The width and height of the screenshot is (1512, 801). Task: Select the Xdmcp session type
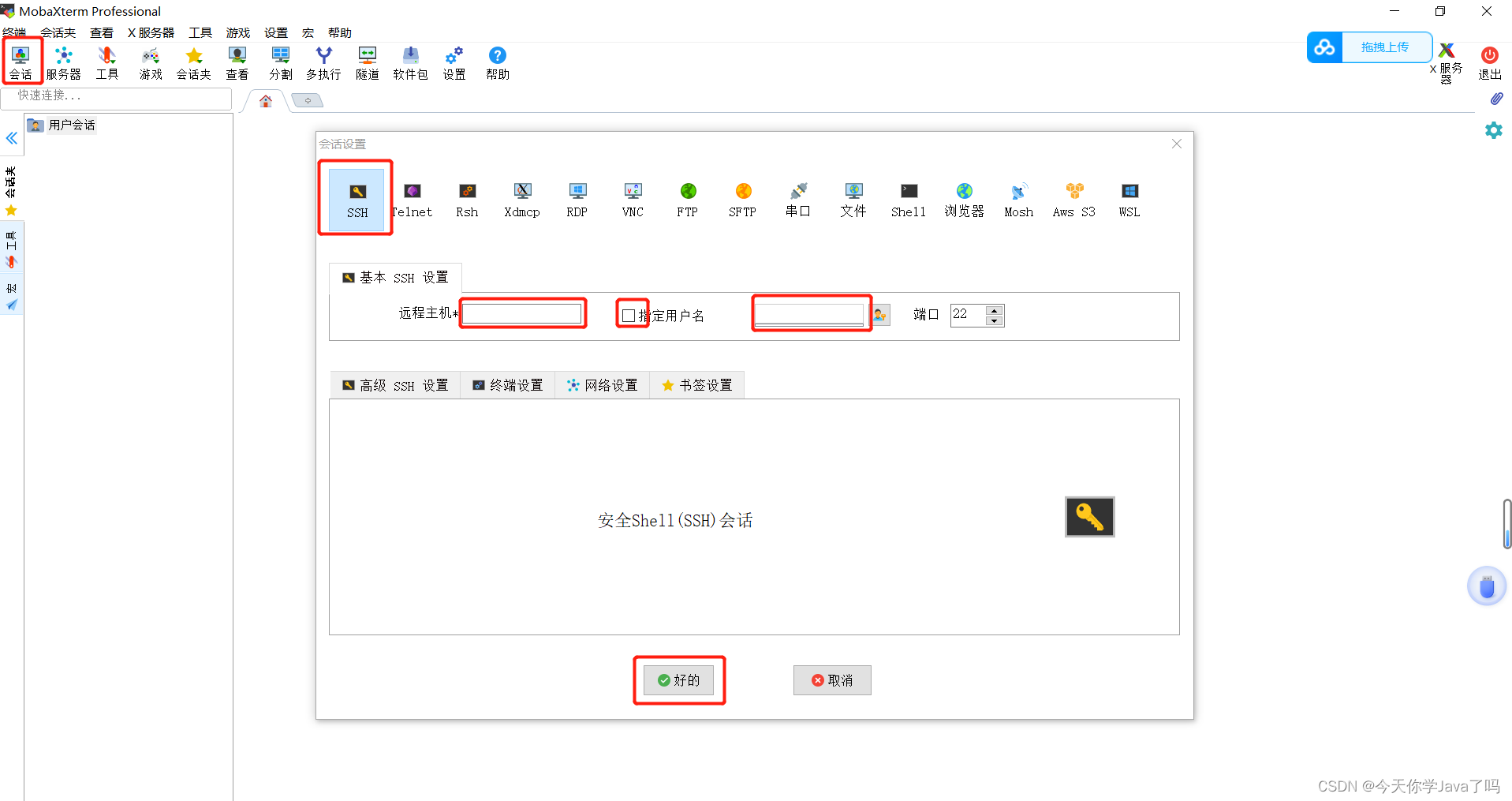tap(522, 200)
